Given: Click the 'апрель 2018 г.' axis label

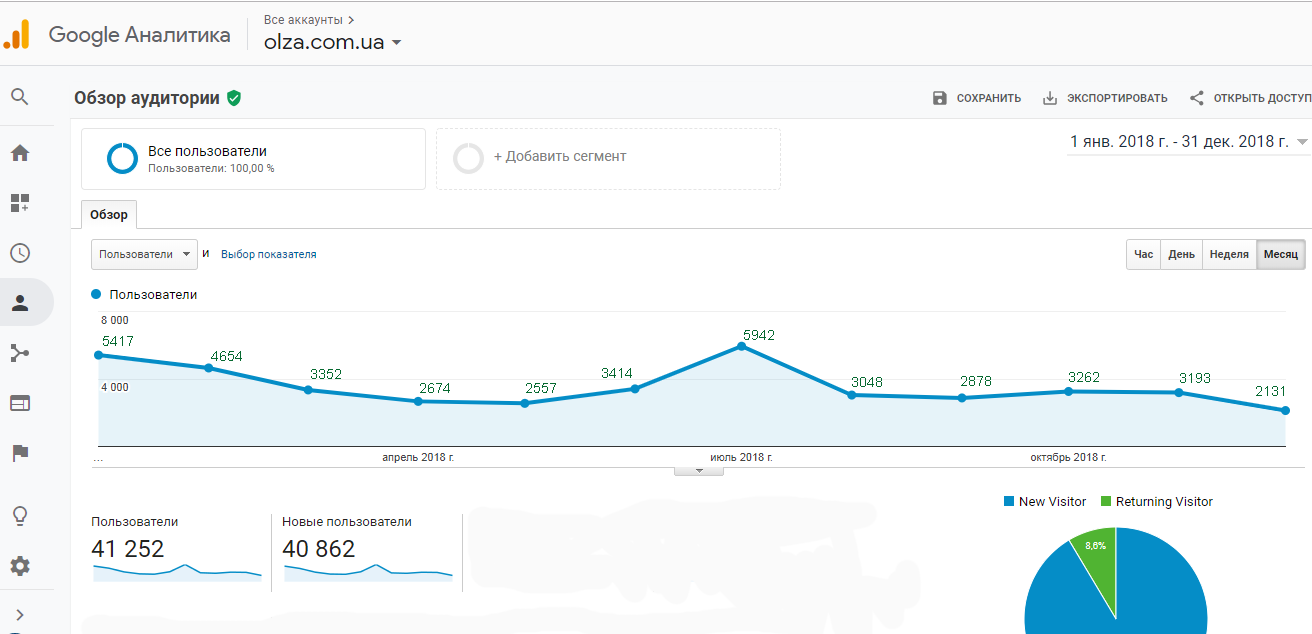Looking at the screenshot, I should pyautogui.click(x=418, y=457).
